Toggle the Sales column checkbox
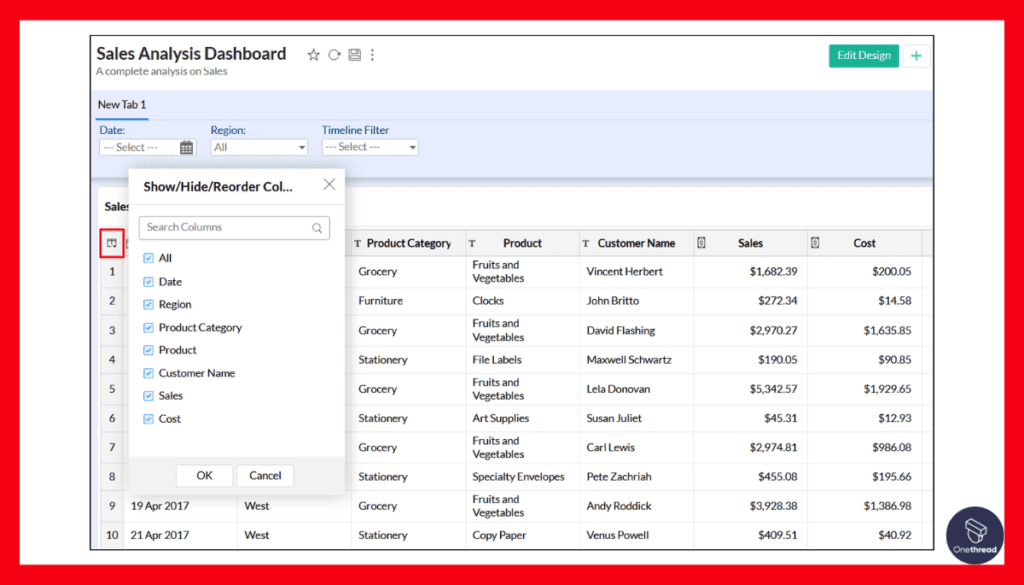This screenshot has width=1024, height=585. click(148, 396)
